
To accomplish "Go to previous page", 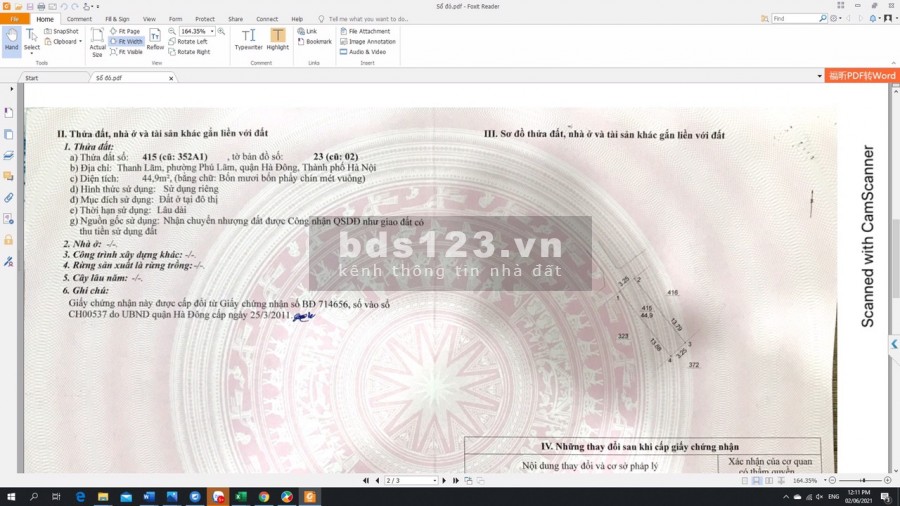I will (x=377, y=481).
